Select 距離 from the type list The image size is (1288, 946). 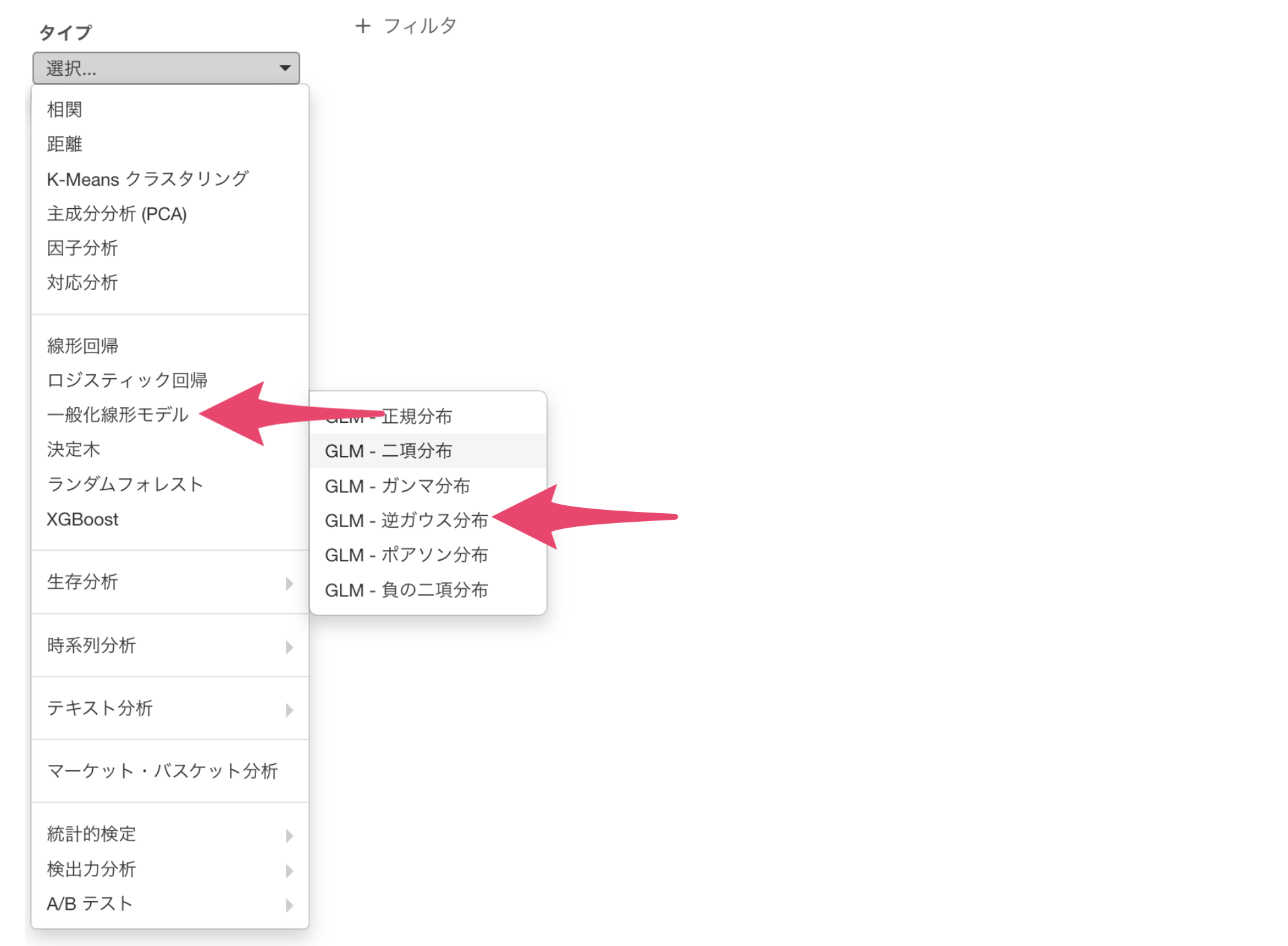pyautogui.click(x=170, y=144)
